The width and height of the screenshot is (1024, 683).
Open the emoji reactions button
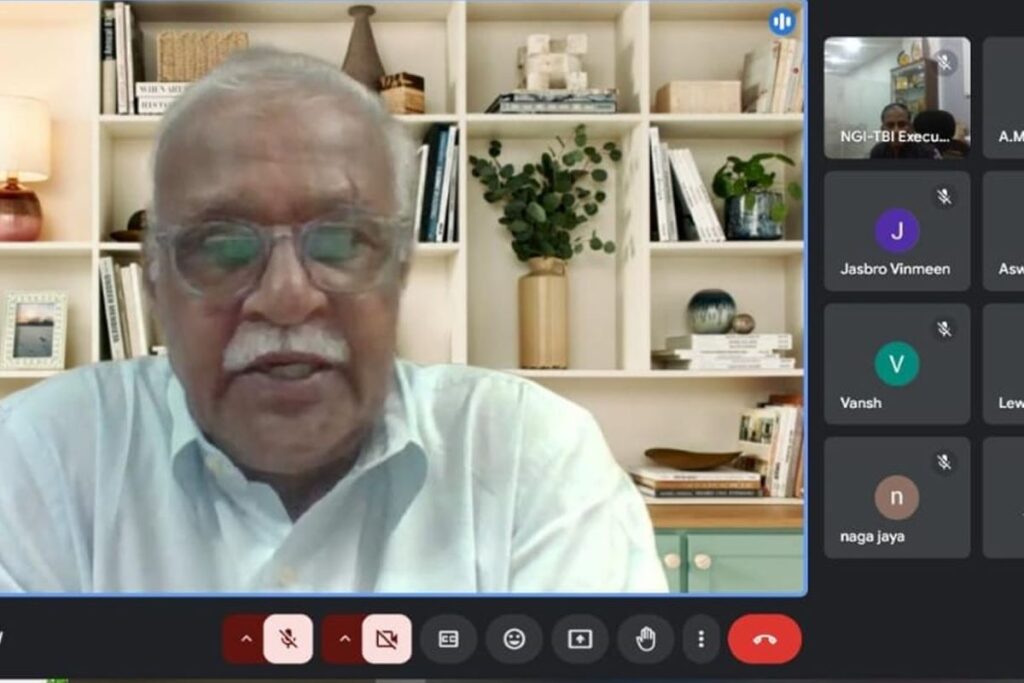[514, 639]
